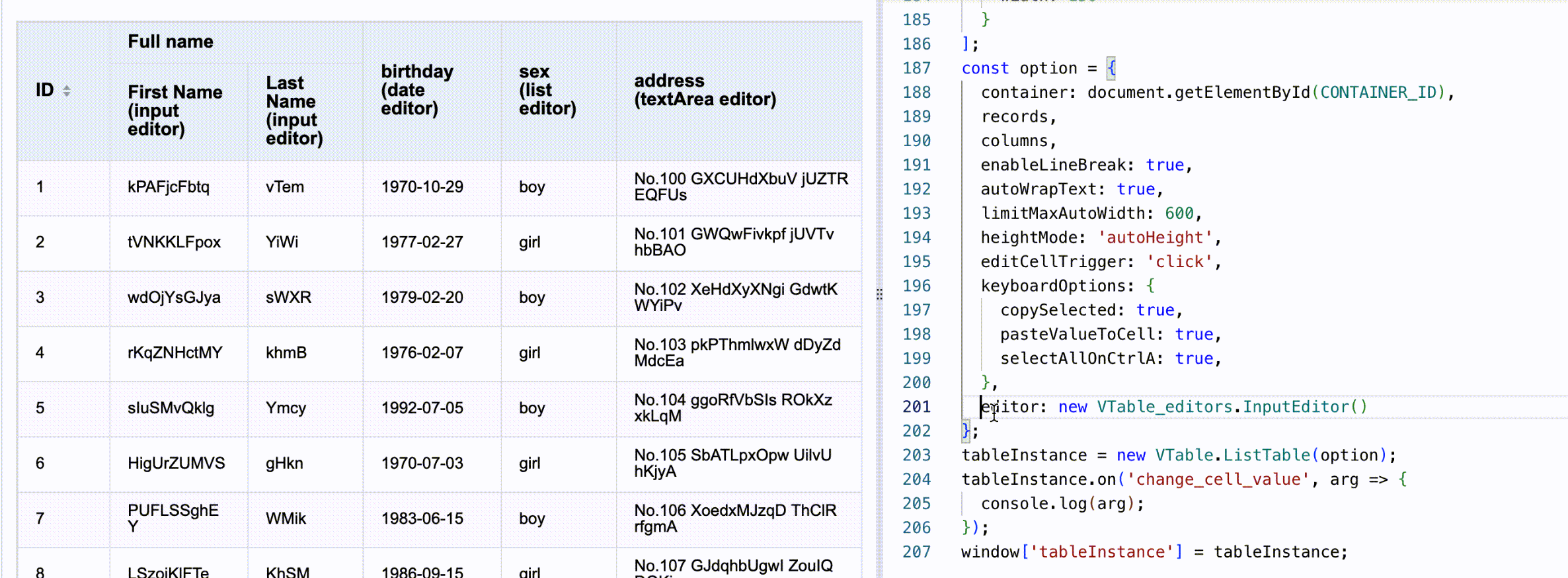Click the 'const option' opening brace
This screenshot has height=578, width=1568.
[x=1111, y=68]
